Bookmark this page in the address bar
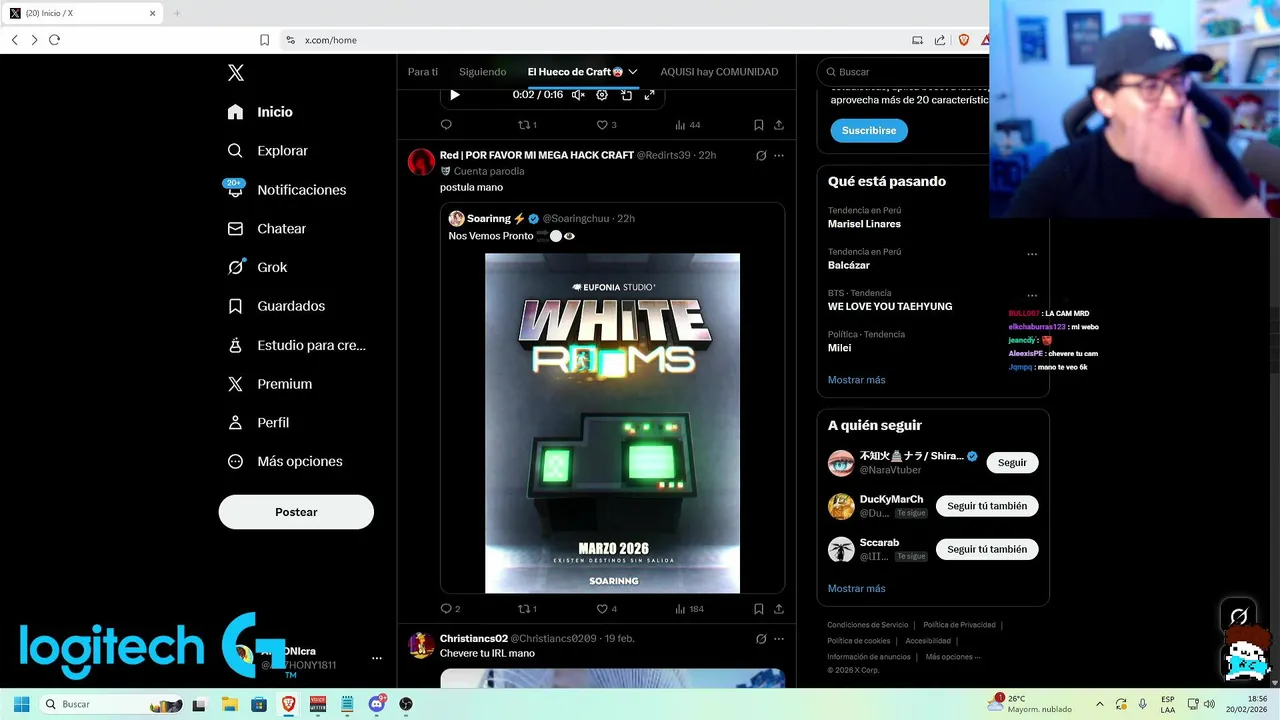The image size is (1280, 720). pyautogui.click(x=264, y=40)
